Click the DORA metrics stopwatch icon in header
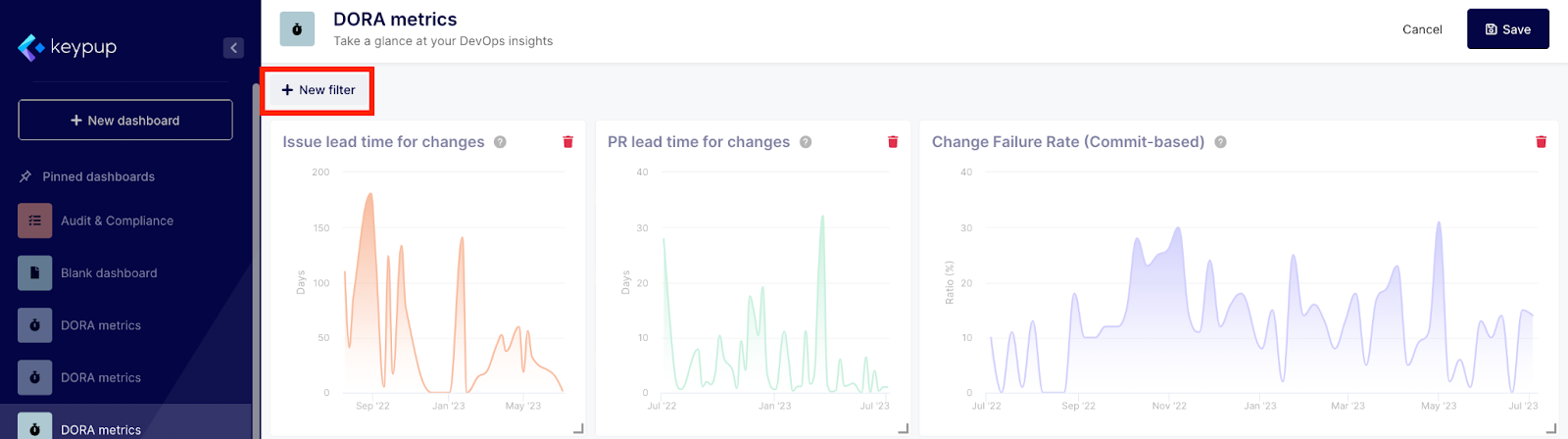 [x=297, y=29]
